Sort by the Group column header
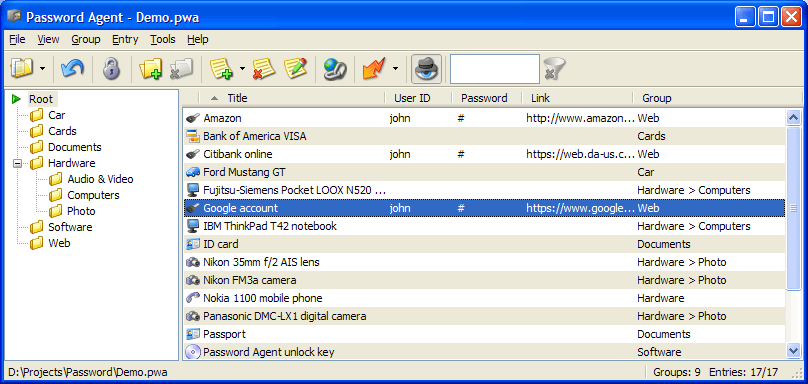808x384 pixels. tap(717, 98)
